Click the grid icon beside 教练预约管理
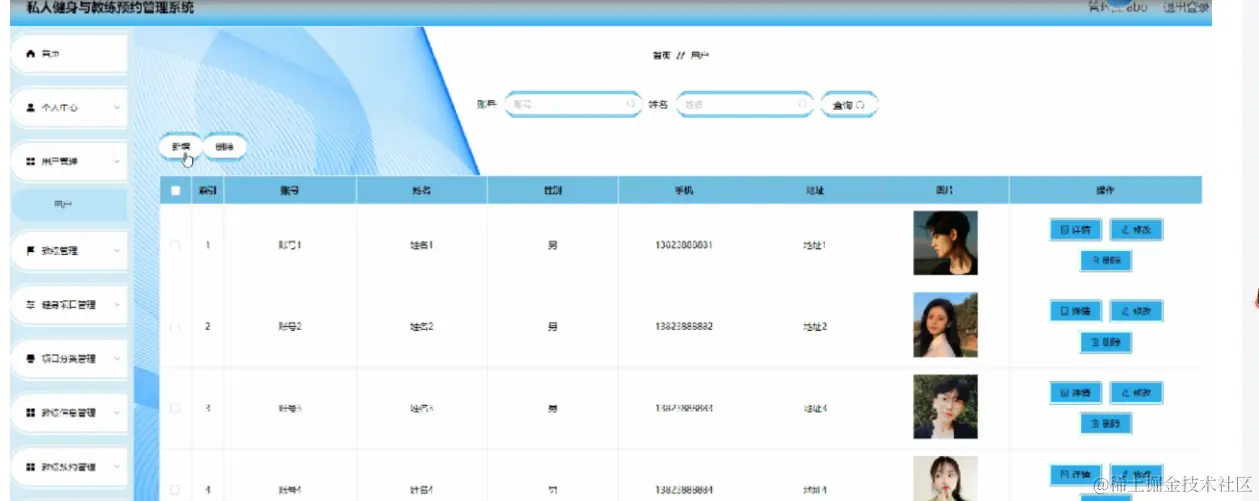1259x501 pixels. [x=30, y=467]
